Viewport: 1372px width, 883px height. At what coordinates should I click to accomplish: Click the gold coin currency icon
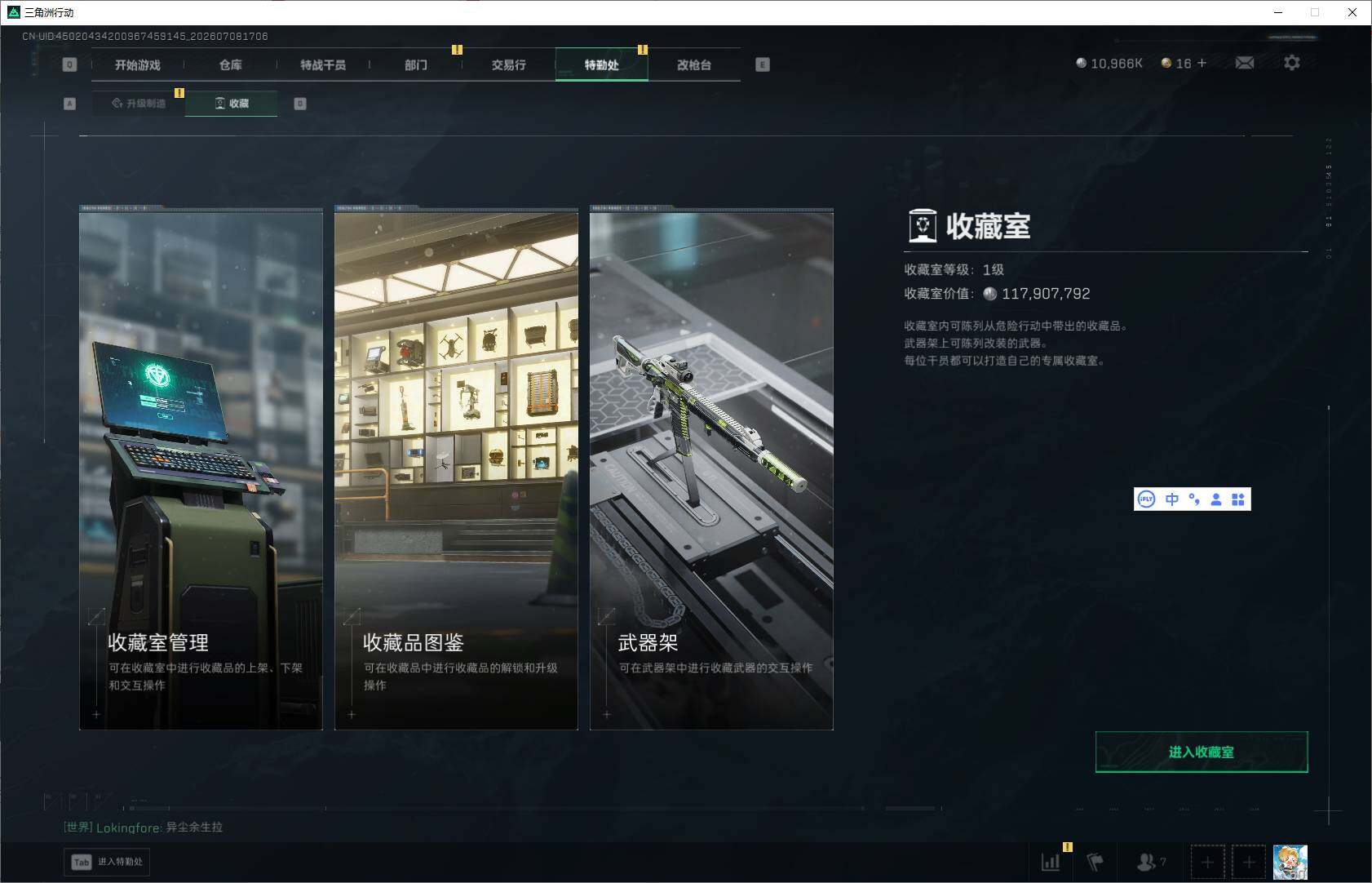(x=1166, y=63)
